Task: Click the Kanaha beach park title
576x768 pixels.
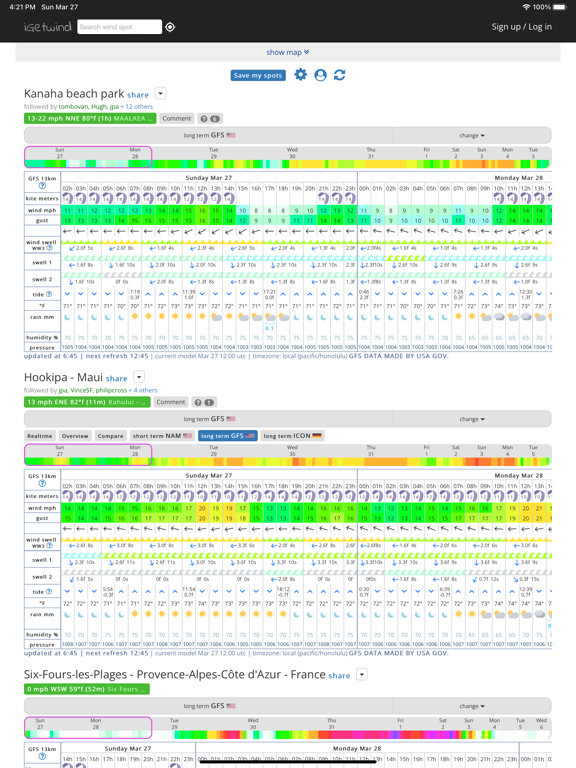Action: pos(74,94)
